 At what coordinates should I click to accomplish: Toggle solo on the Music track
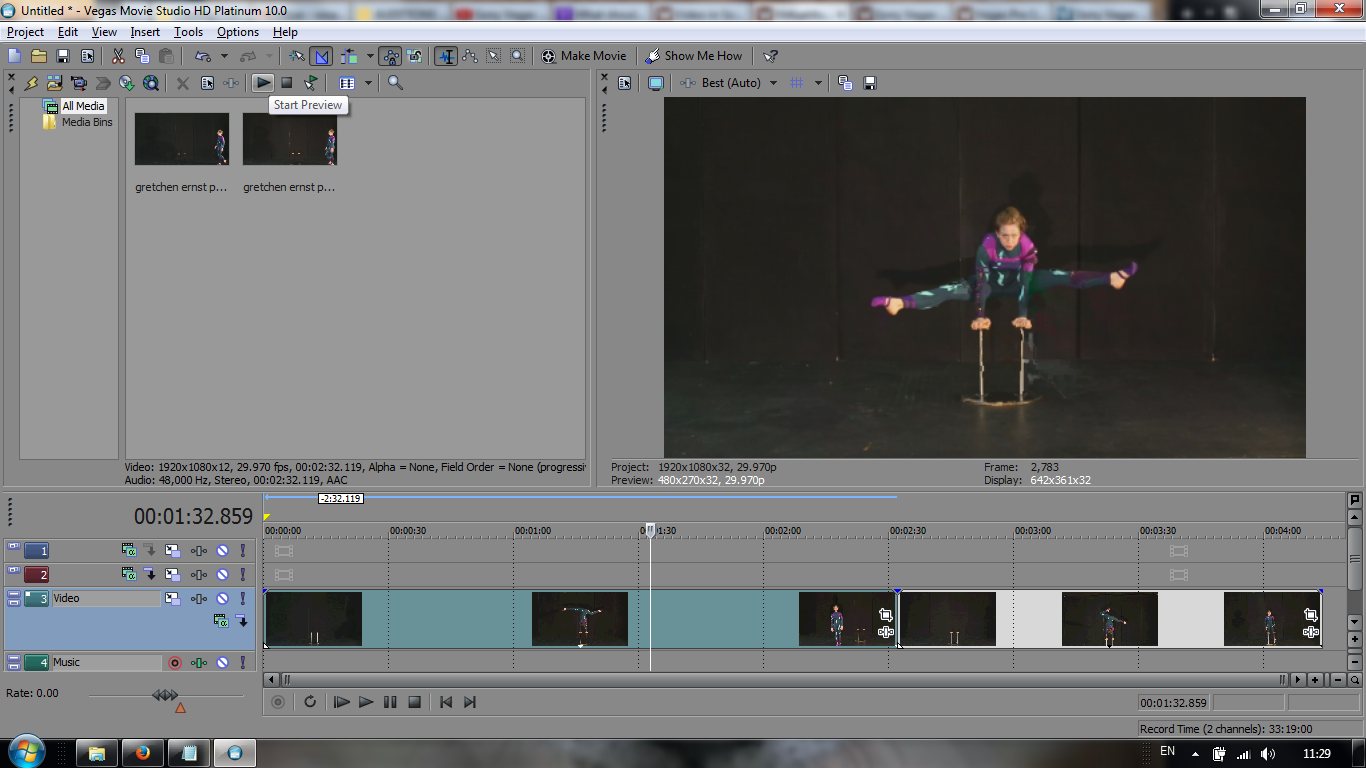[241, 662]
